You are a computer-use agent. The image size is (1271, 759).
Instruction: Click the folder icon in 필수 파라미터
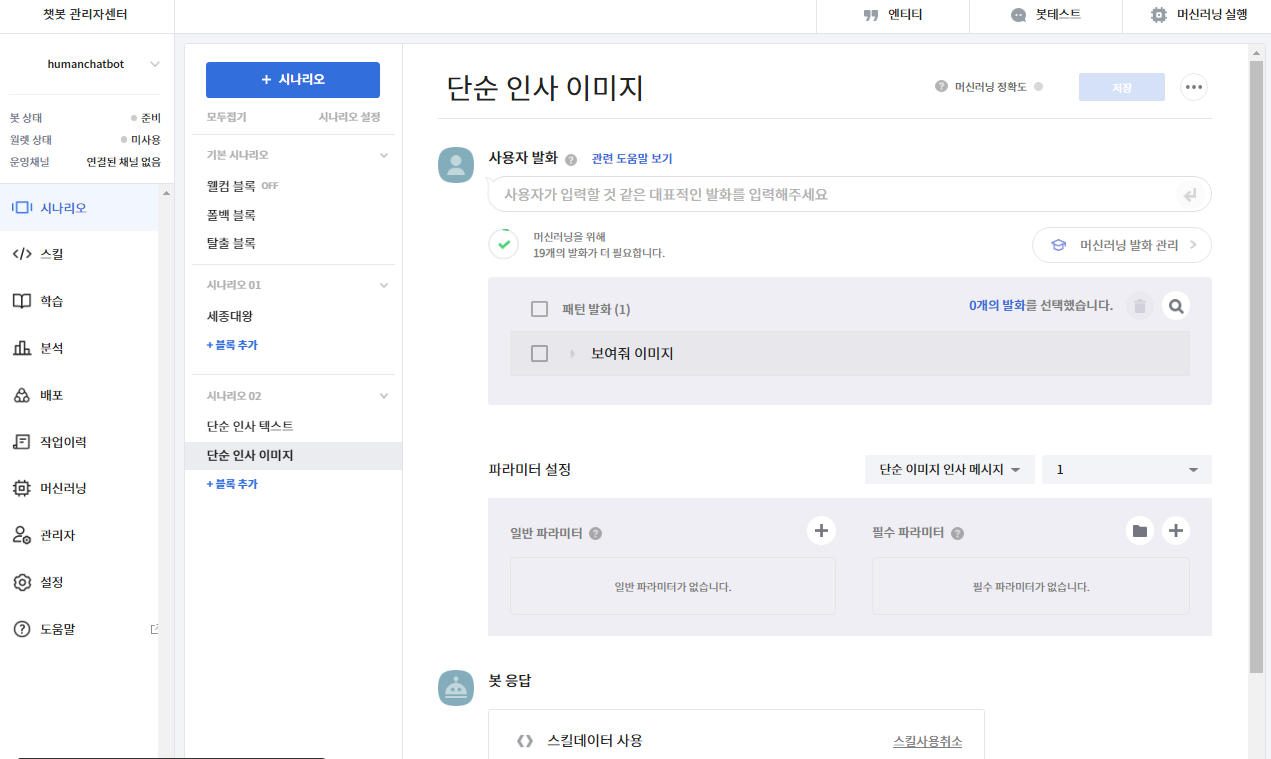(1140, 531)
